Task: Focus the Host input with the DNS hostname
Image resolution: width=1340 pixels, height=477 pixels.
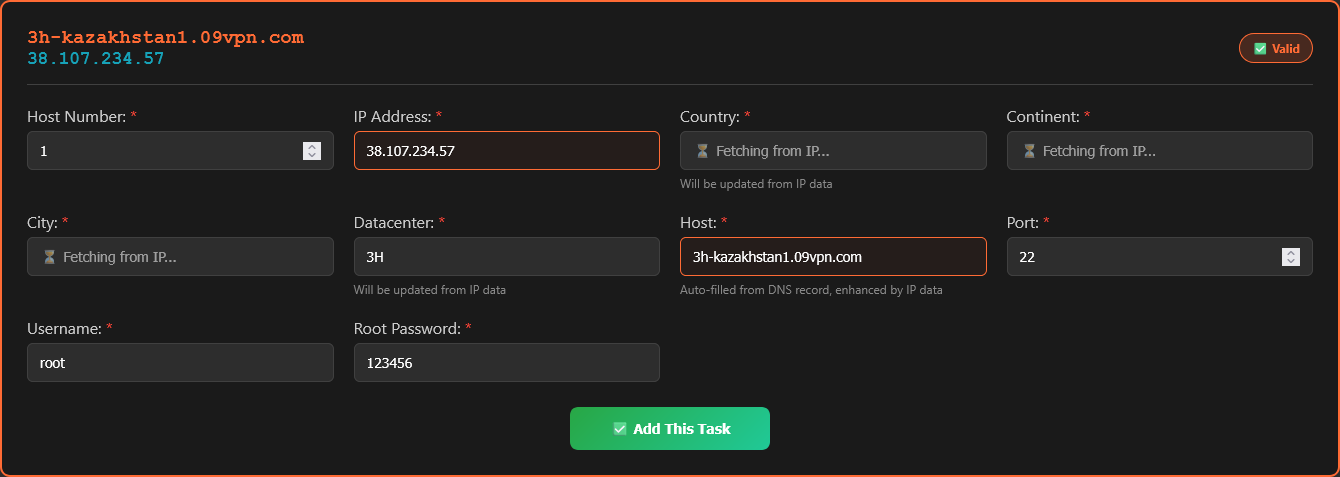Action: (832, 257)
